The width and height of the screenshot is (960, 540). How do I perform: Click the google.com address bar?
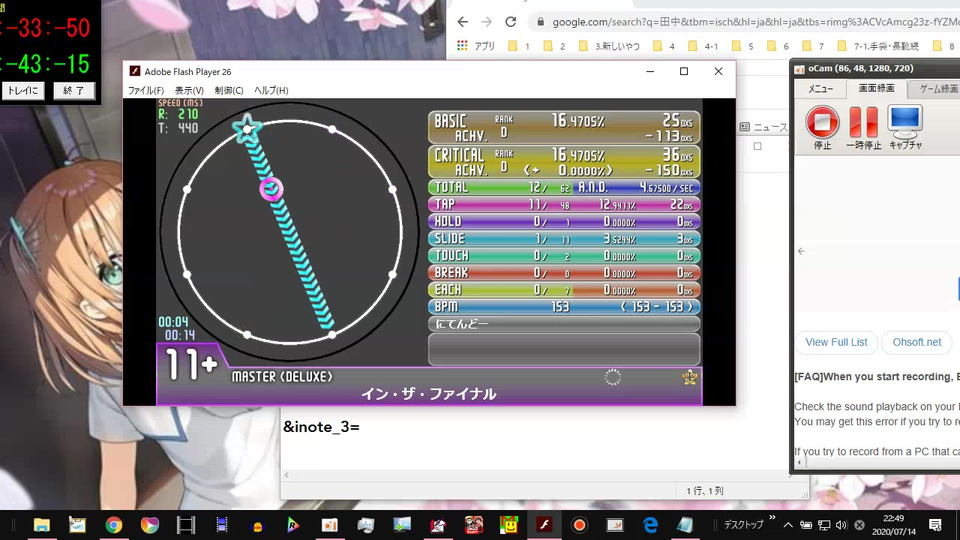[x=744, y=22]
